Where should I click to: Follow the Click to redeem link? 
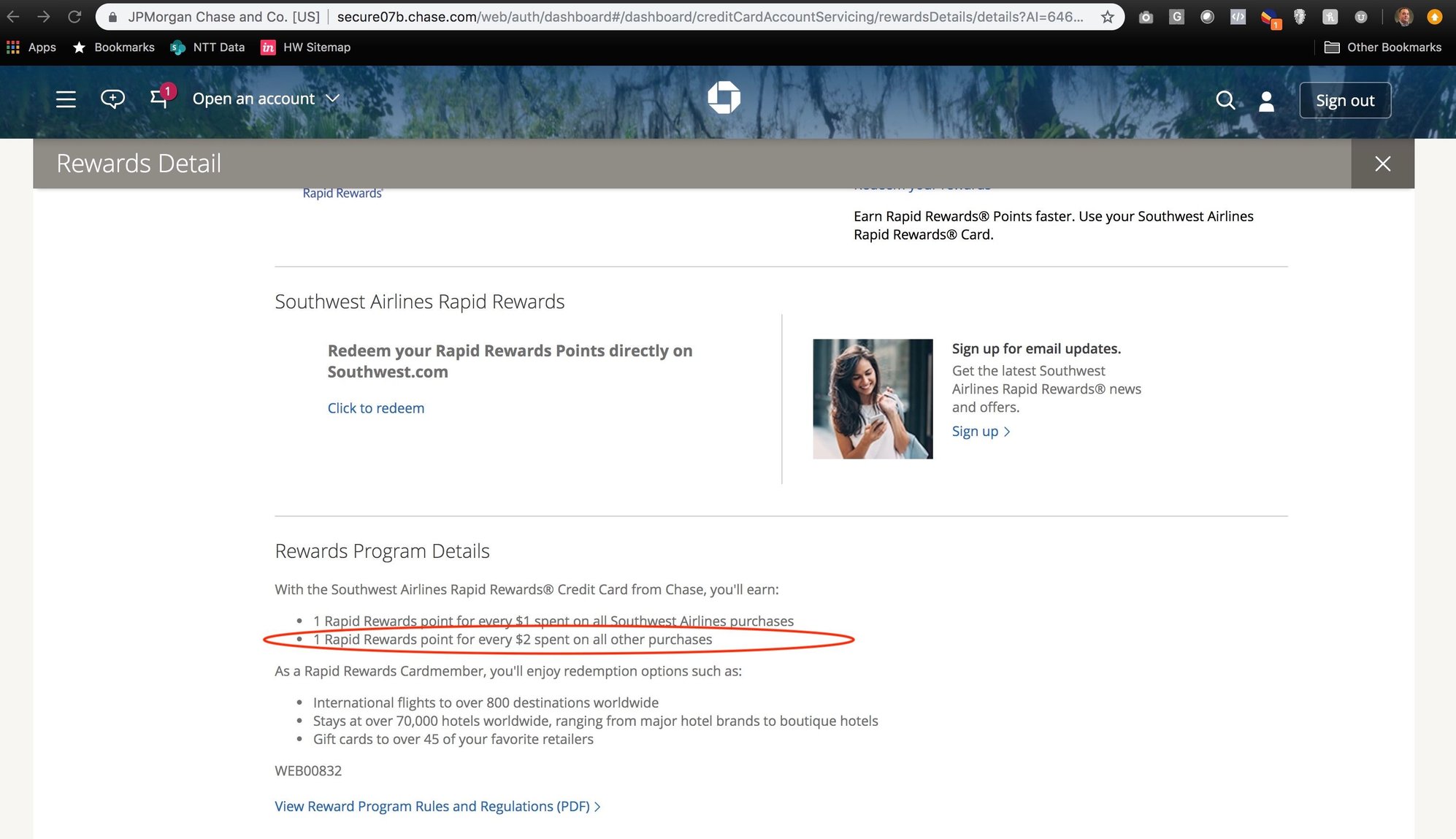[376, 408]
